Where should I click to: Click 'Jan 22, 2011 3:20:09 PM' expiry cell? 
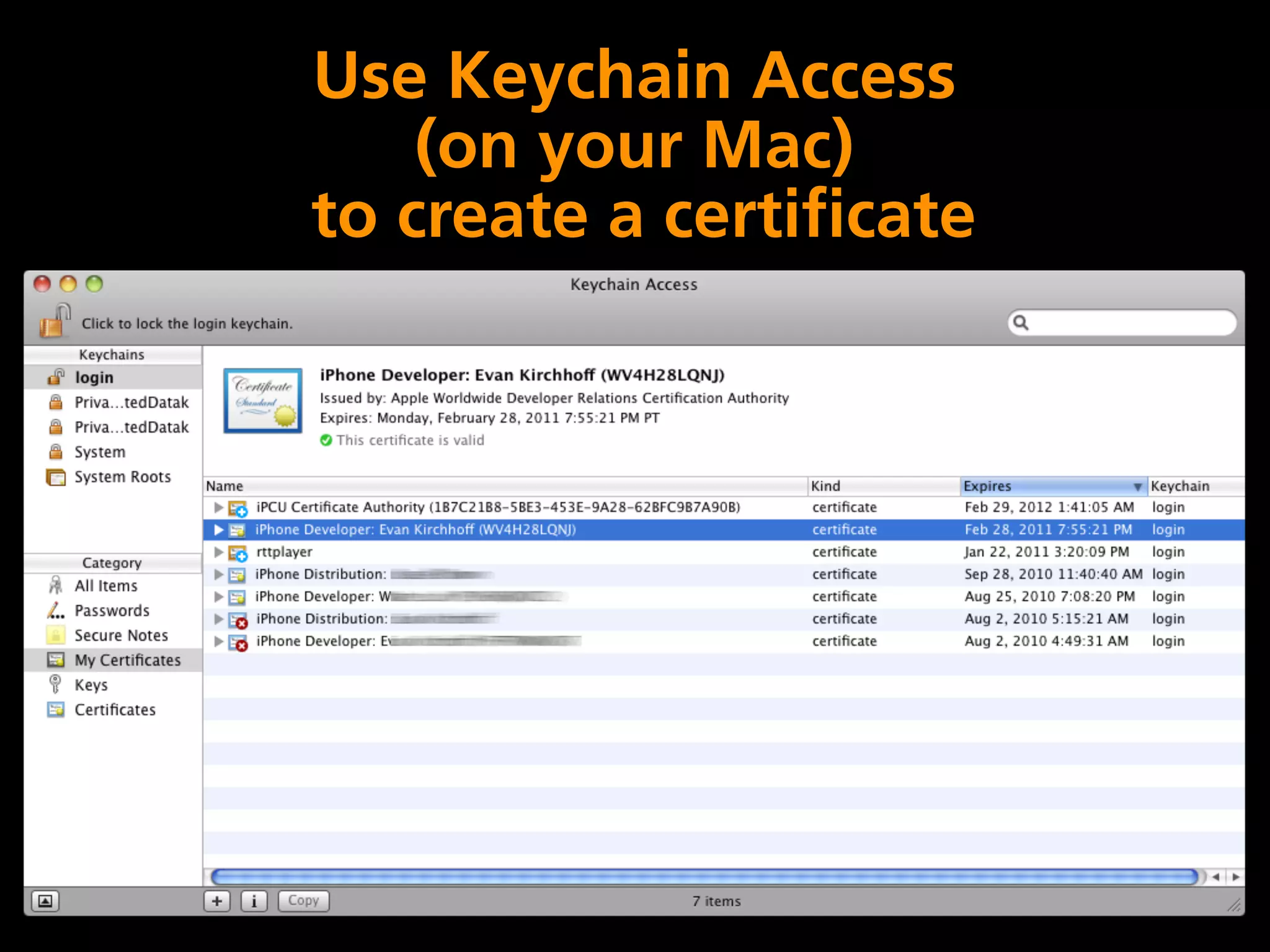point(1047,552)
